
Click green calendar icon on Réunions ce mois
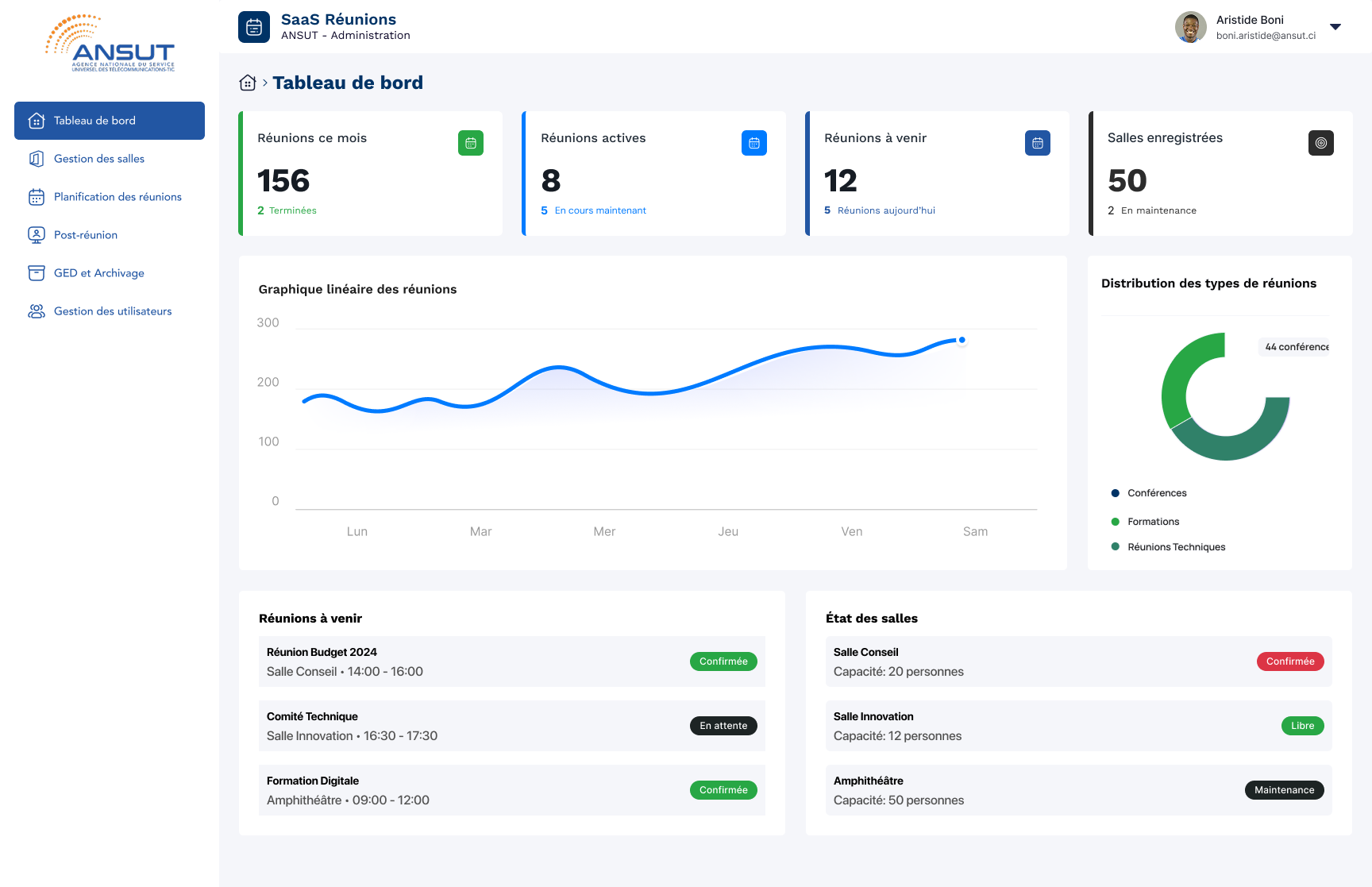tap(471, 143)
